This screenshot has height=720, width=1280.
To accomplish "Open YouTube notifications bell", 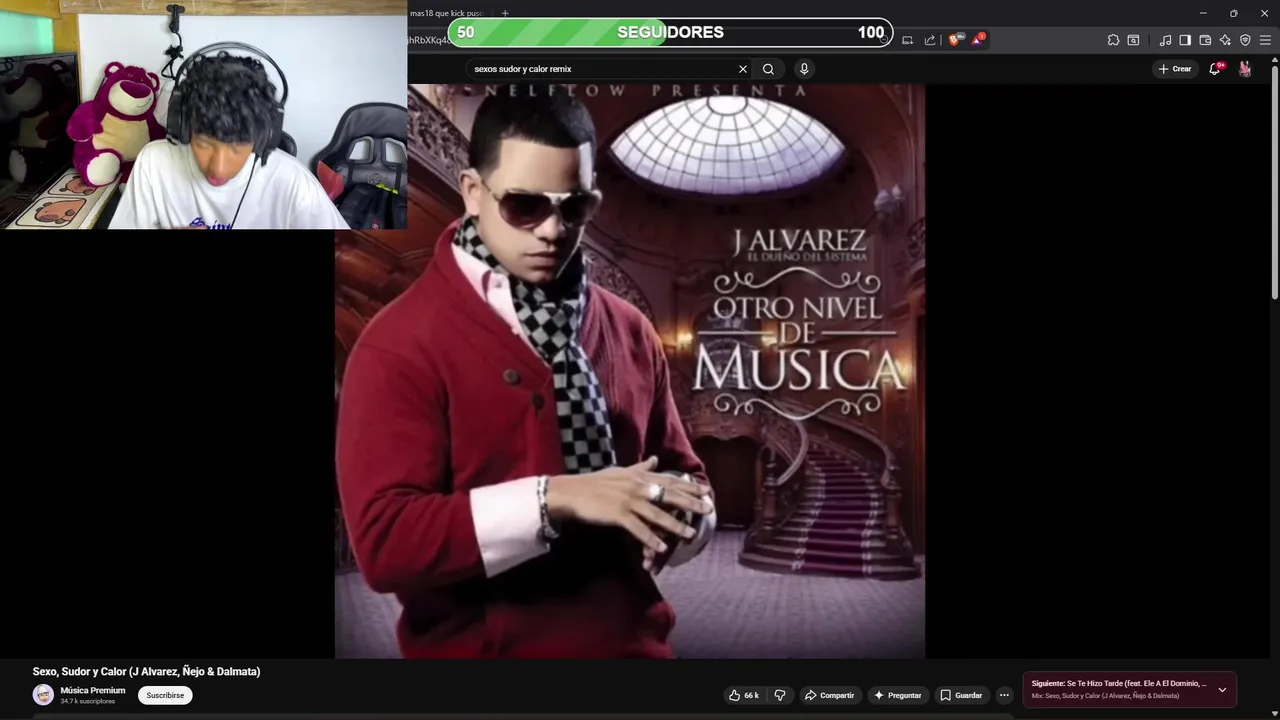I will (x=1215, y=69).
